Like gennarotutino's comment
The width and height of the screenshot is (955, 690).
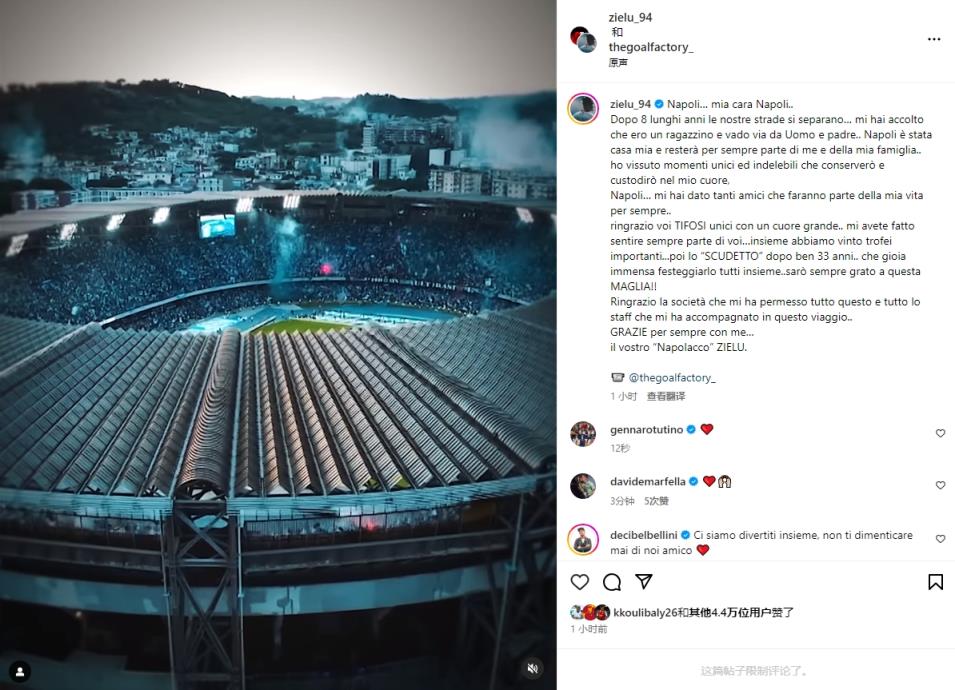pos(940,434)
